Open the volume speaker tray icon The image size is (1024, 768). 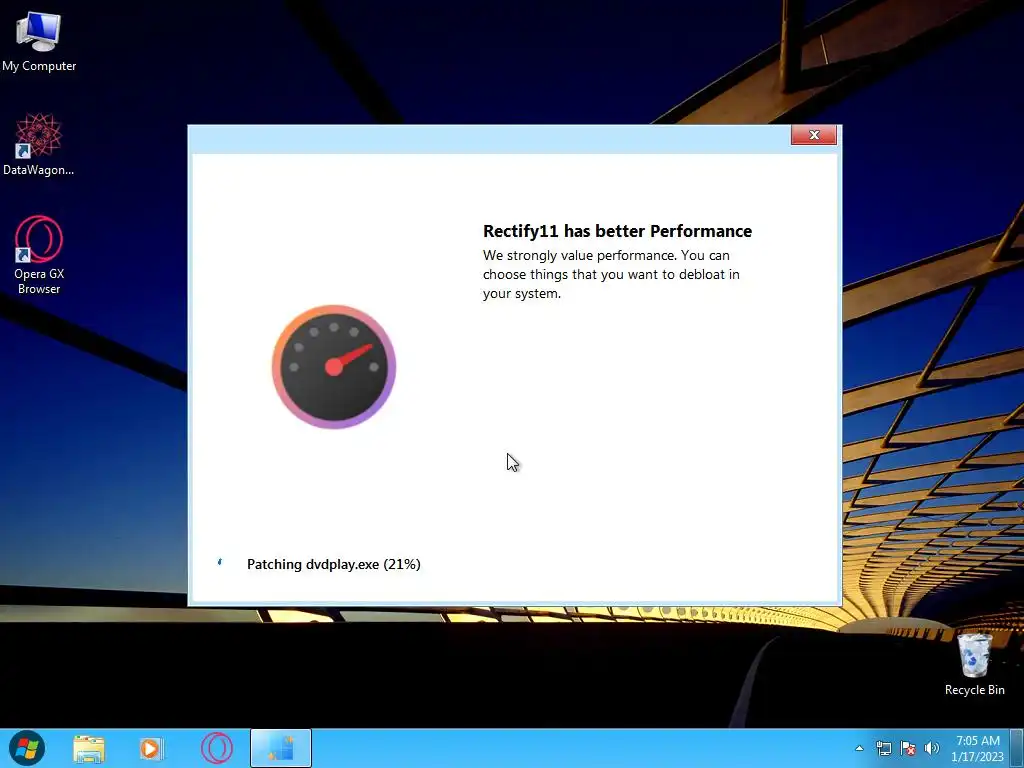932,748
